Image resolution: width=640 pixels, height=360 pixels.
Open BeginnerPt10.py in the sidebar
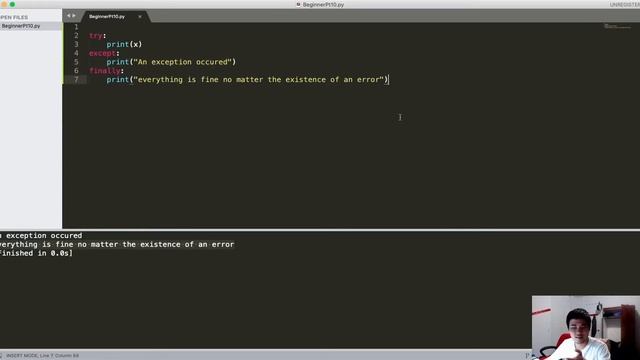[x=21, y=26]
